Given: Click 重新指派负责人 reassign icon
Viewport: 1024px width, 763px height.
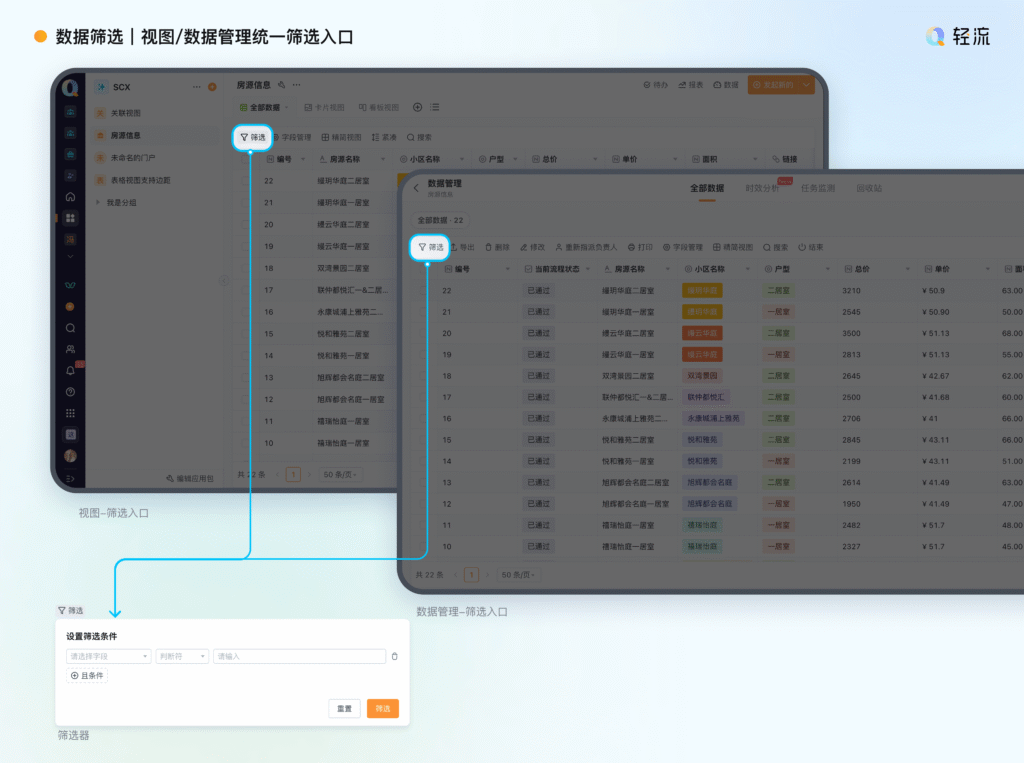Looking at the screenshot, I should point(586,247).
